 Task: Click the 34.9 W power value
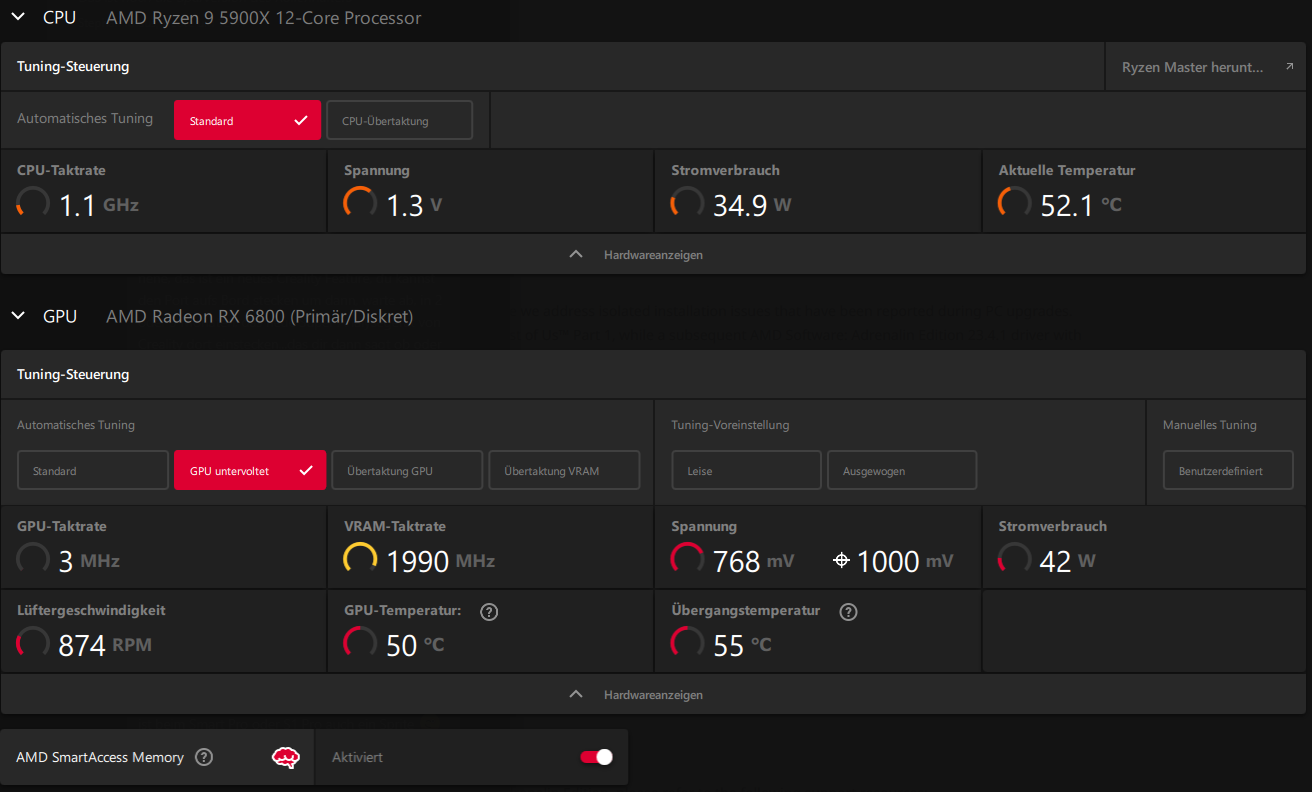point(752,206)
